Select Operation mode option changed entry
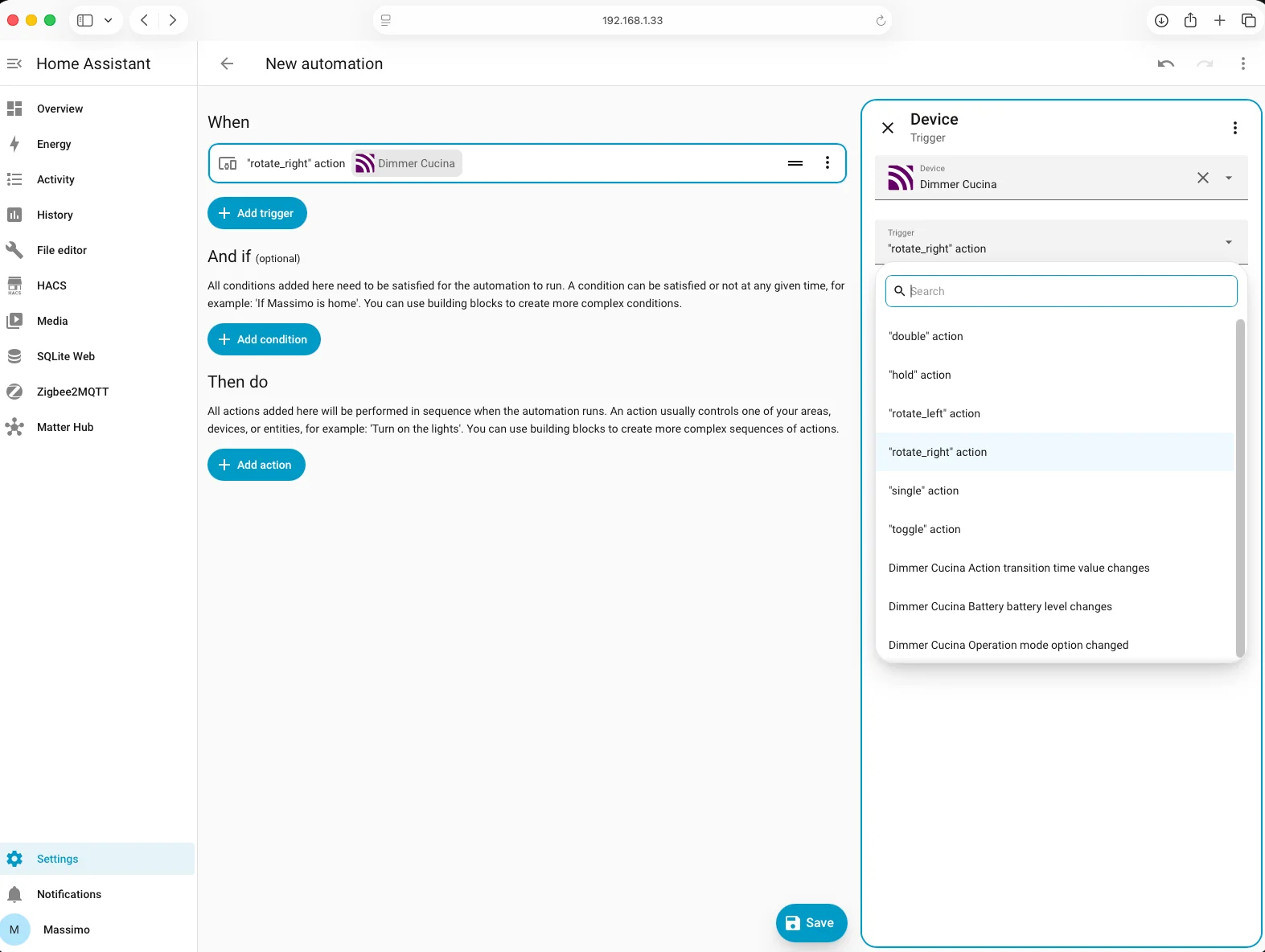 coord(1054,645)
